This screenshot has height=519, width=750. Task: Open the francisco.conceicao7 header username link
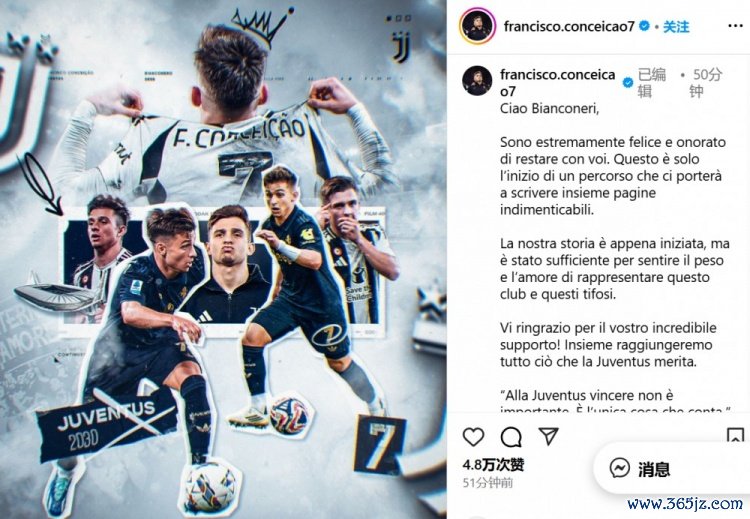pyautogui.click(x=569, y=26)
